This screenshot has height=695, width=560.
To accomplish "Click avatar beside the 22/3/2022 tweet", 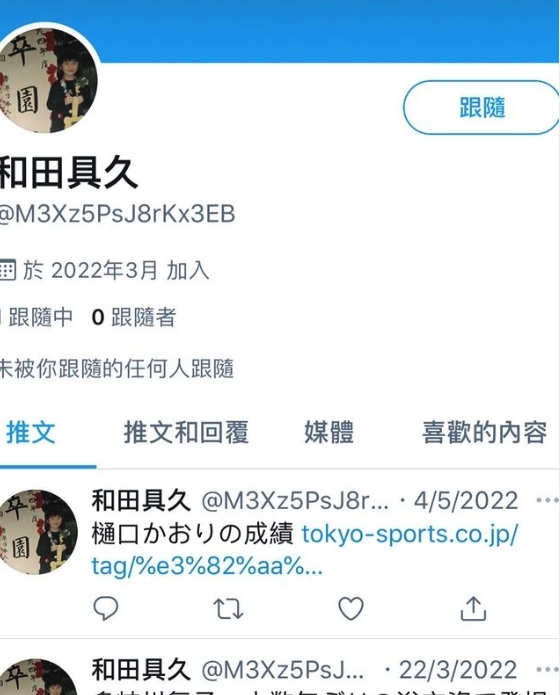I will (38, 676).
